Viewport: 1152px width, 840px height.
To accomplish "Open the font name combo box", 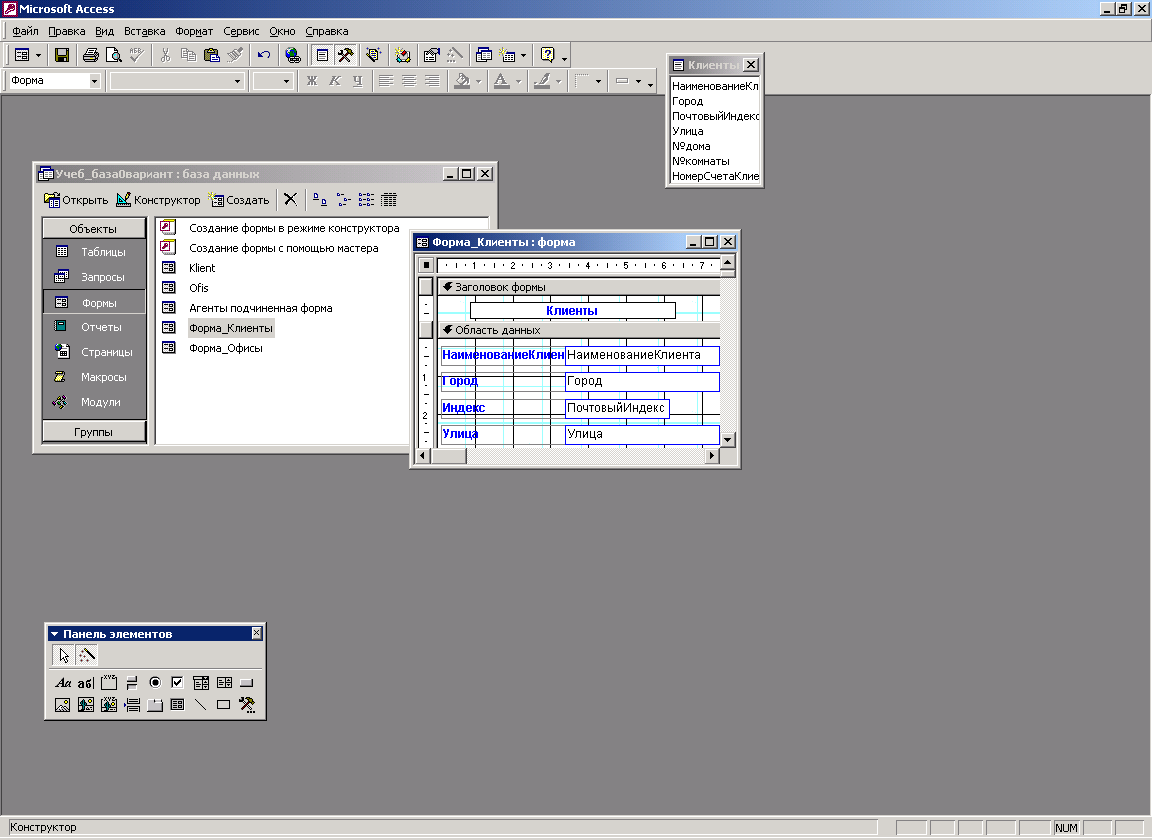I will tap(237, 81).
